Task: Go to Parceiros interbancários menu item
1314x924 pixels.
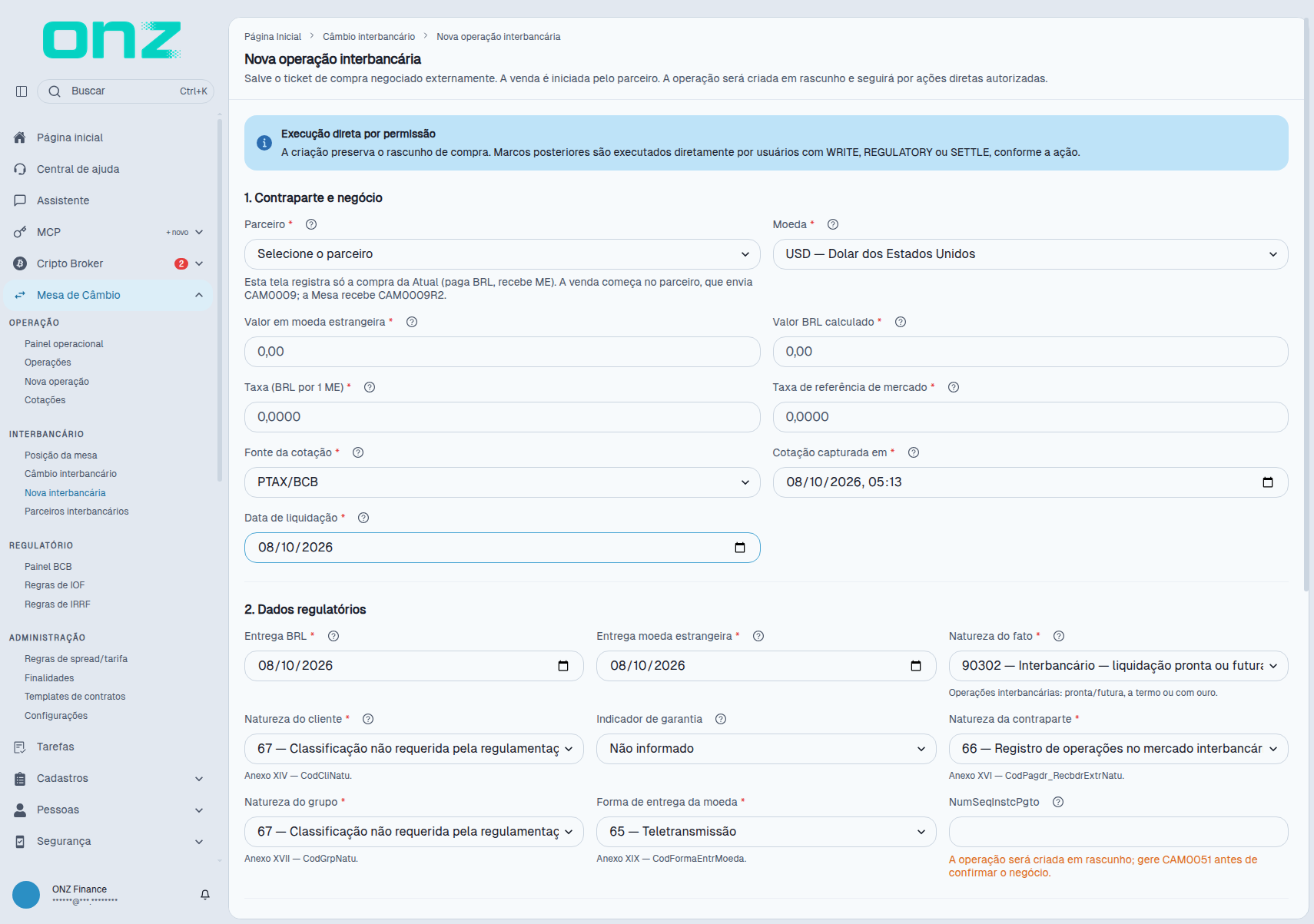Action: 77,512
